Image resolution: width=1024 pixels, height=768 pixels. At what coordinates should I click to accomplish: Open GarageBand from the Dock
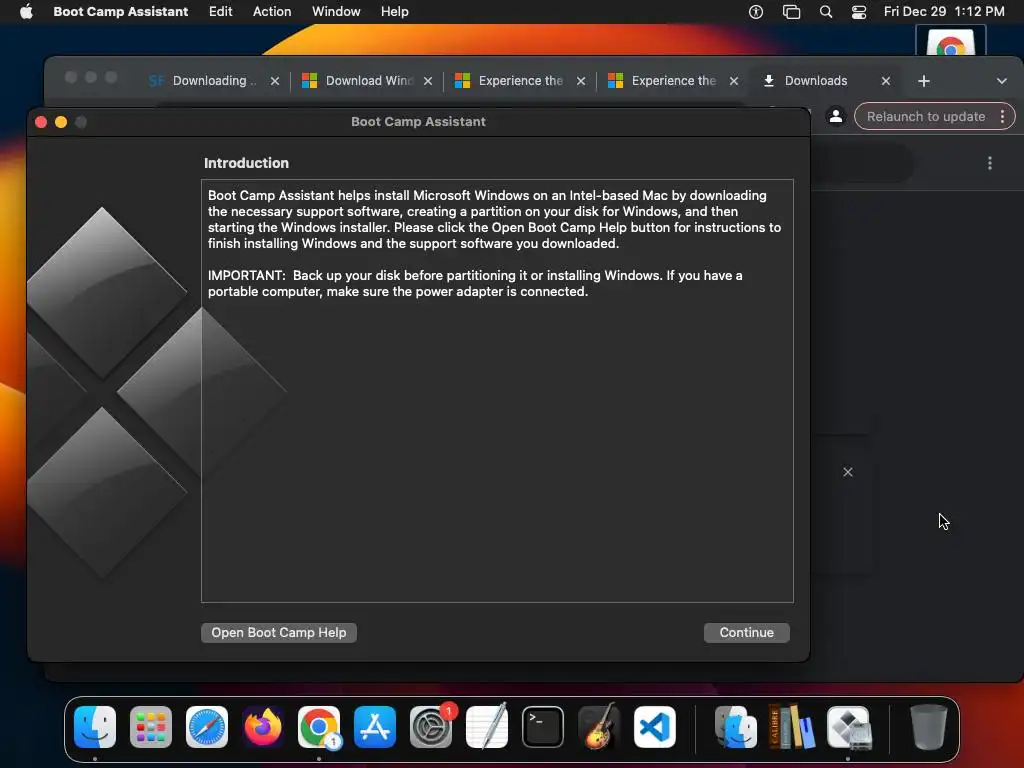point(599,727)
